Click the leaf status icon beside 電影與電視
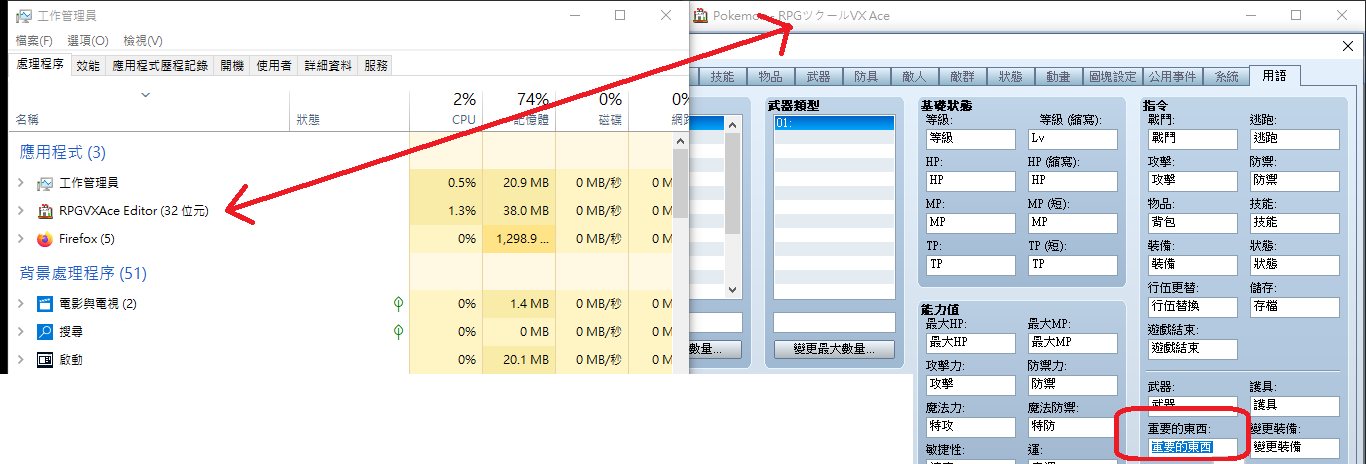1366x464 pixels. click(398, 302)
